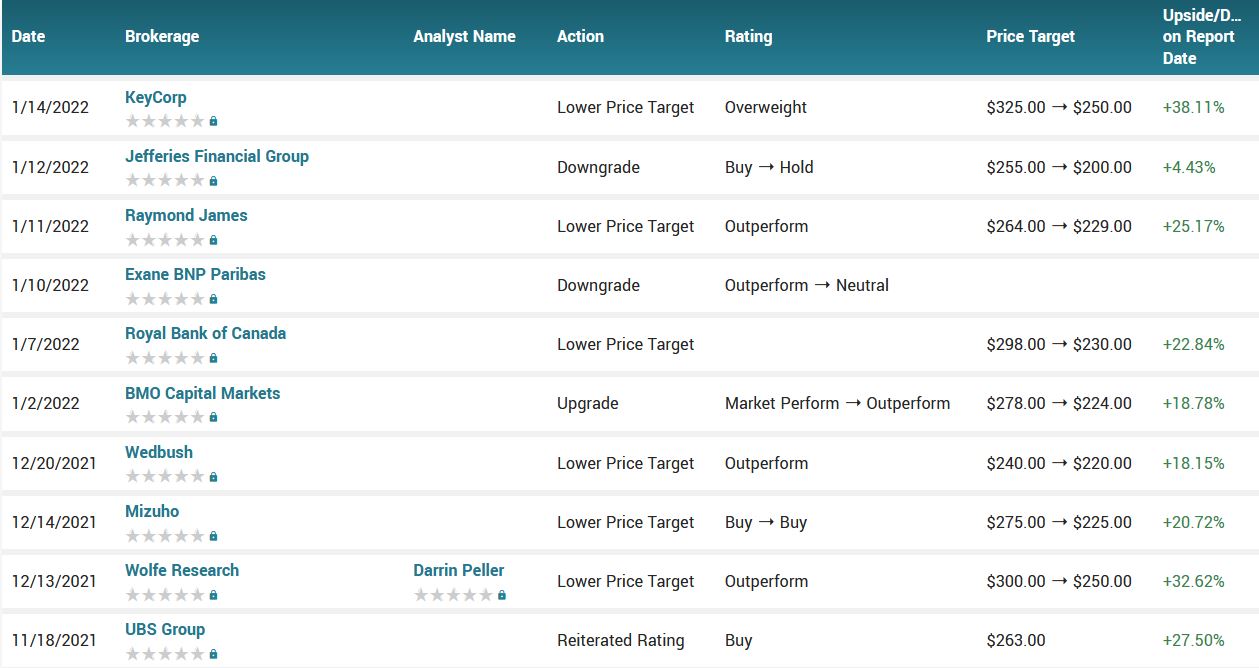Click the star rating under Mizuho
This screenshot has height=668, width=1259.
pyautogui.click(x=165, y=536)
